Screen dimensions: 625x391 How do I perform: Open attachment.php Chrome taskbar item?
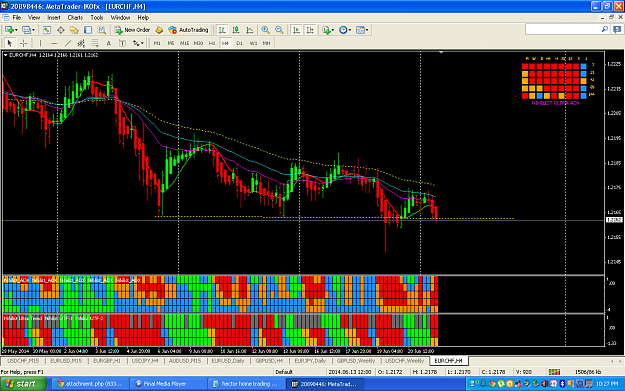[x=90, y=384]
